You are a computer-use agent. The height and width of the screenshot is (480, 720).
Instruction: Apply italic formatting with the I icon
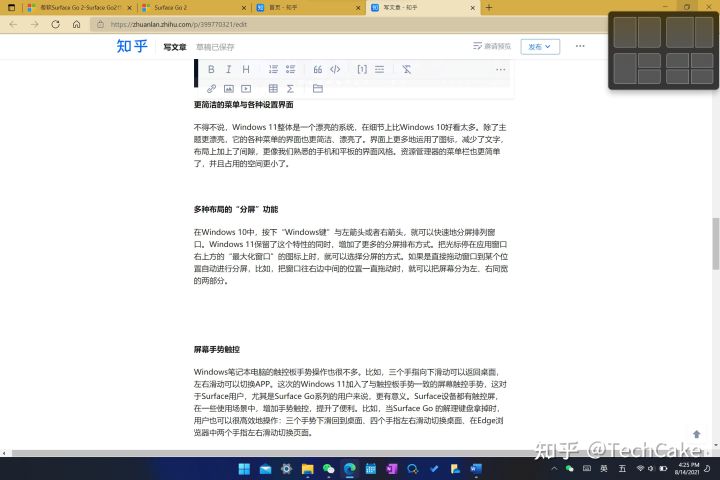point(228,69)
